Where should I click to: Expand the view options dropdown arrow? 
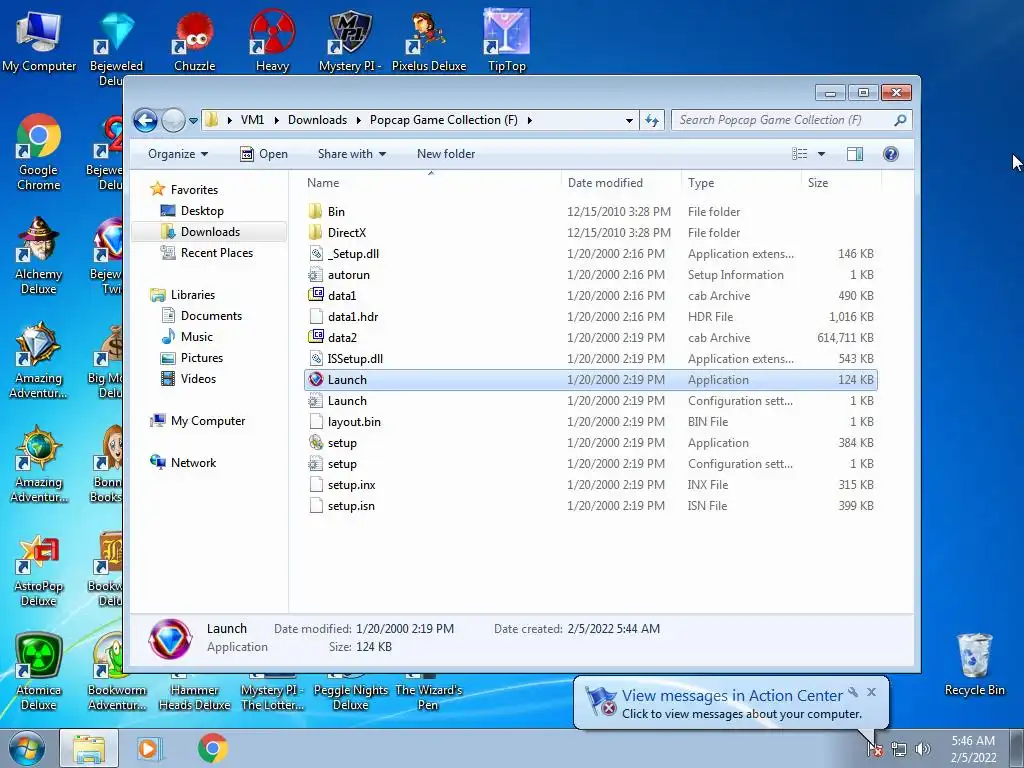(x=821, y=154)
